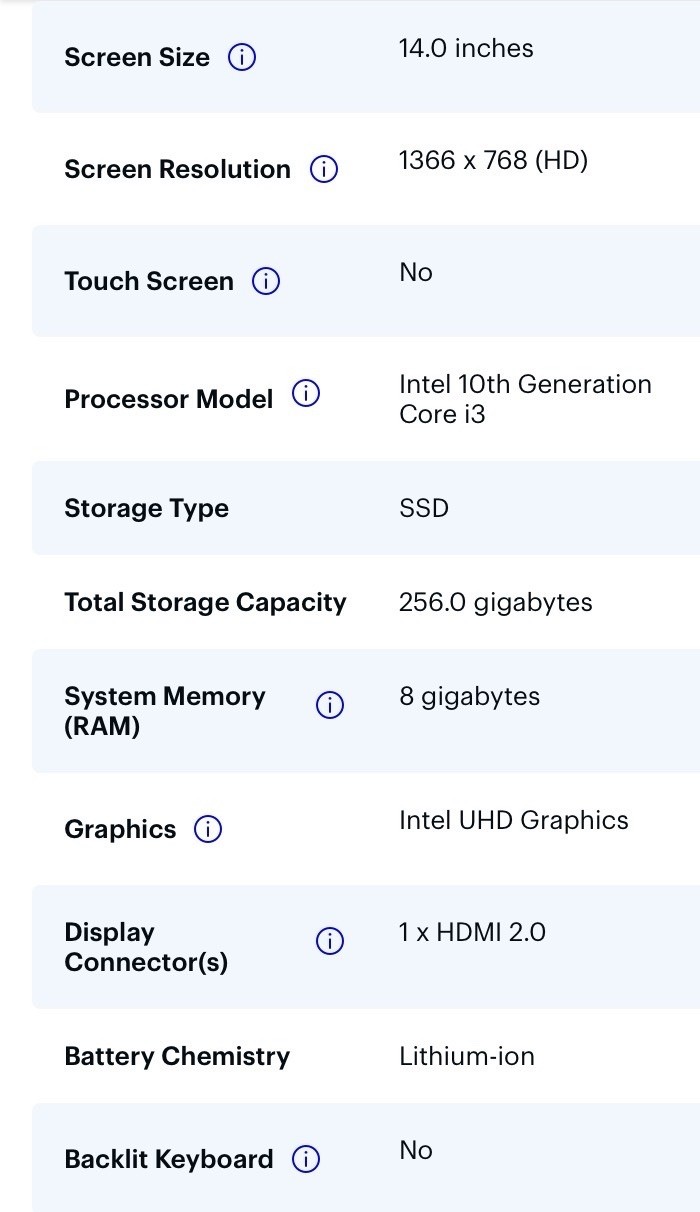Click the Storage Type label

pyautogui.click(x=146, y=509)
